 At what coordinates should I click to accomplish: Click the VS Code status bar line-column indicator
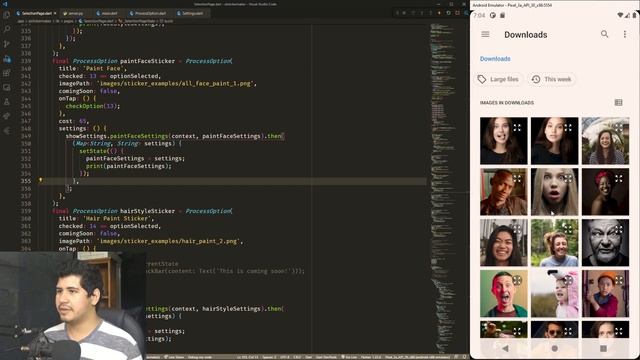click(248, 357)
